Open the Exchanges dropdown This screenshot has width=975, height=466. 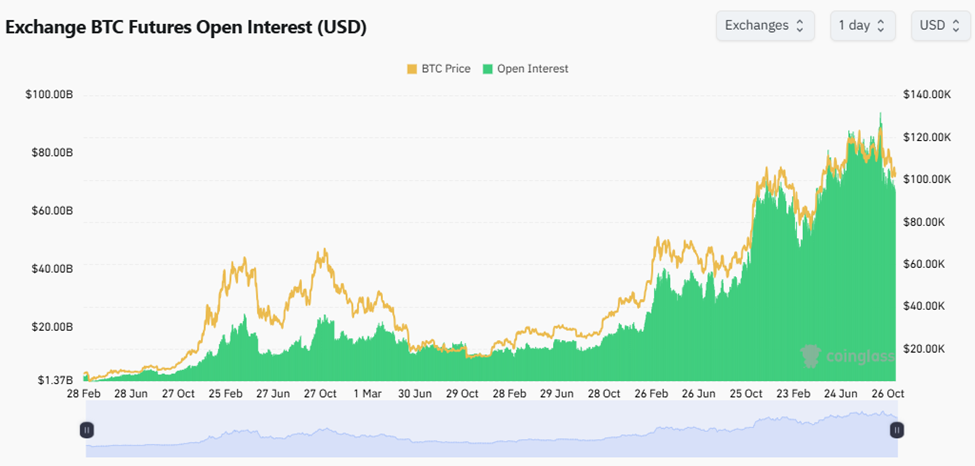(x=764, y=26)
